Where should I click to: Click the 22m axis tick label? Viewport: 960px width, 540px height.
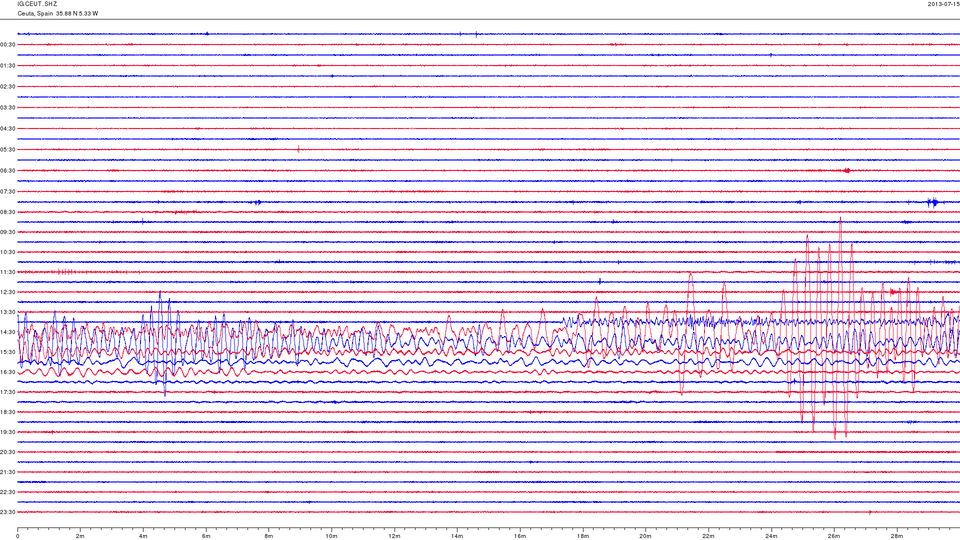[x=708, y=536]
